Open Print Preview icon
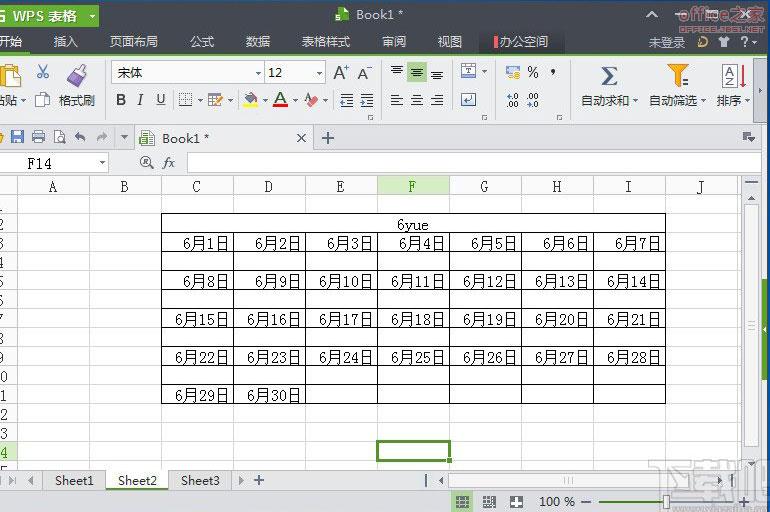 coord(59,136)
